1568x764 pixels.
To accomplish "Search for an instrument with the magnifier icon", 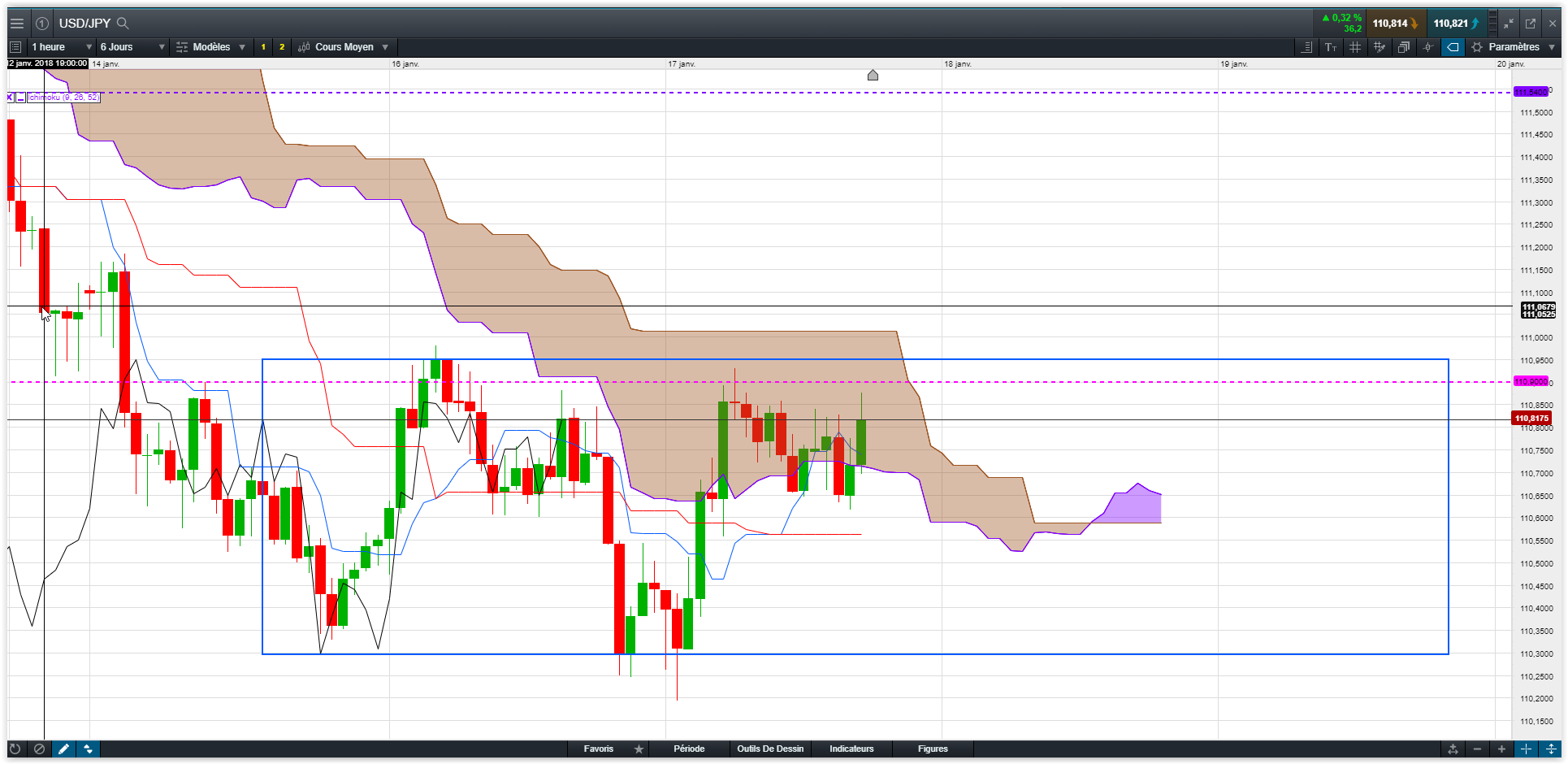I will tap(123, 24).
